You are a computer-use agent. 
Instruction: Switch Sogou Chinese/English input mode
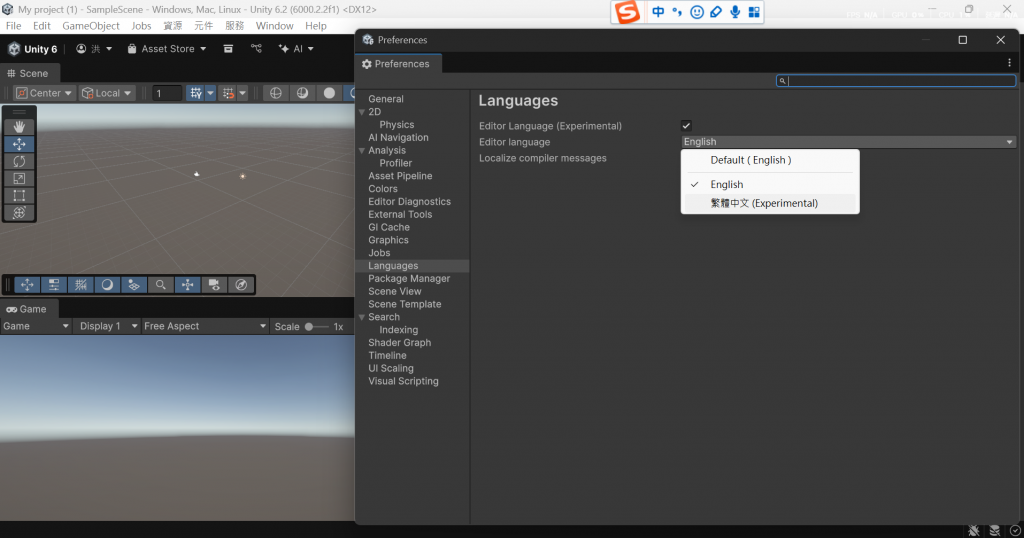[x=658, y=12]
